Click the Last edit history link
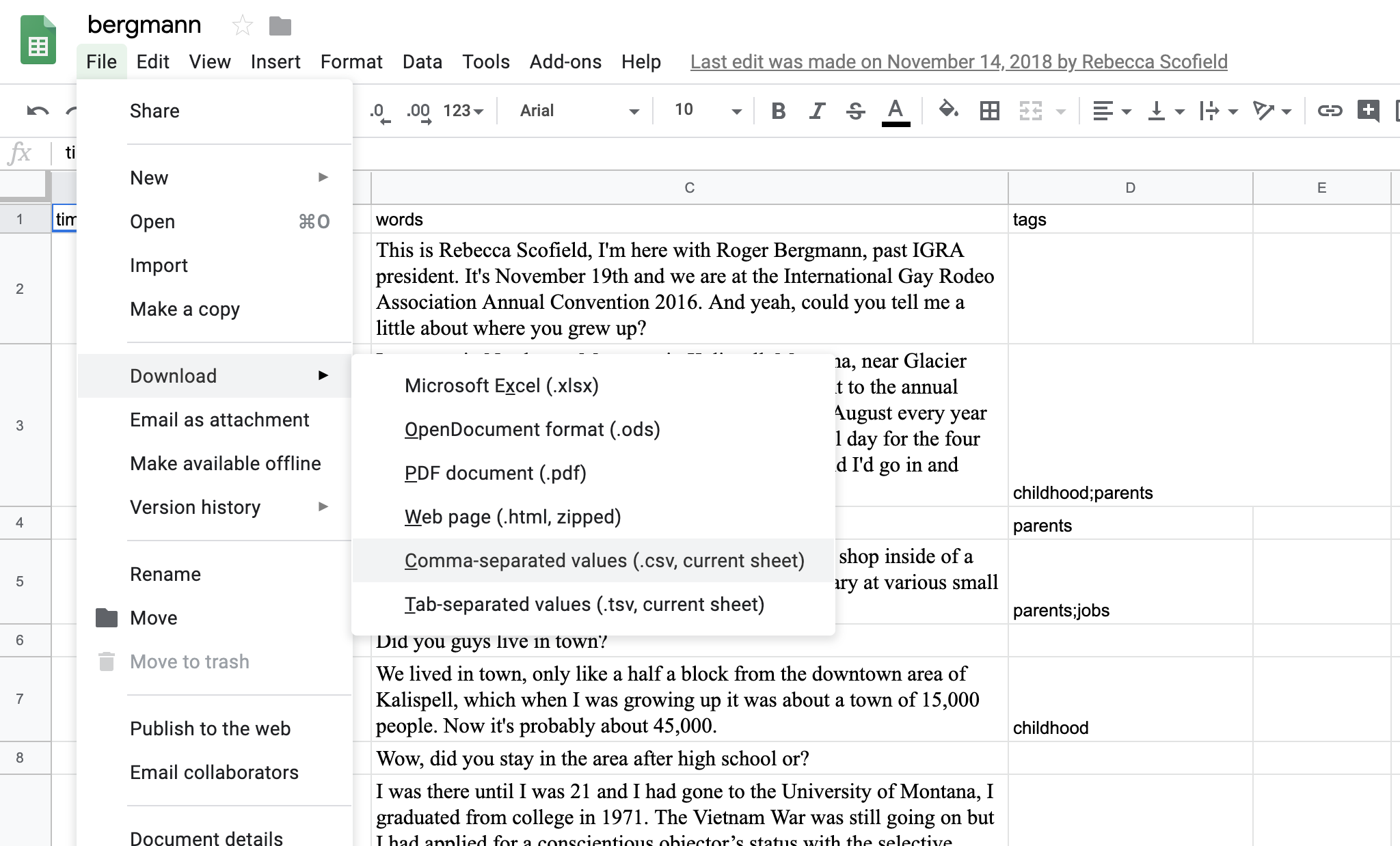 (x=957, y=62)
